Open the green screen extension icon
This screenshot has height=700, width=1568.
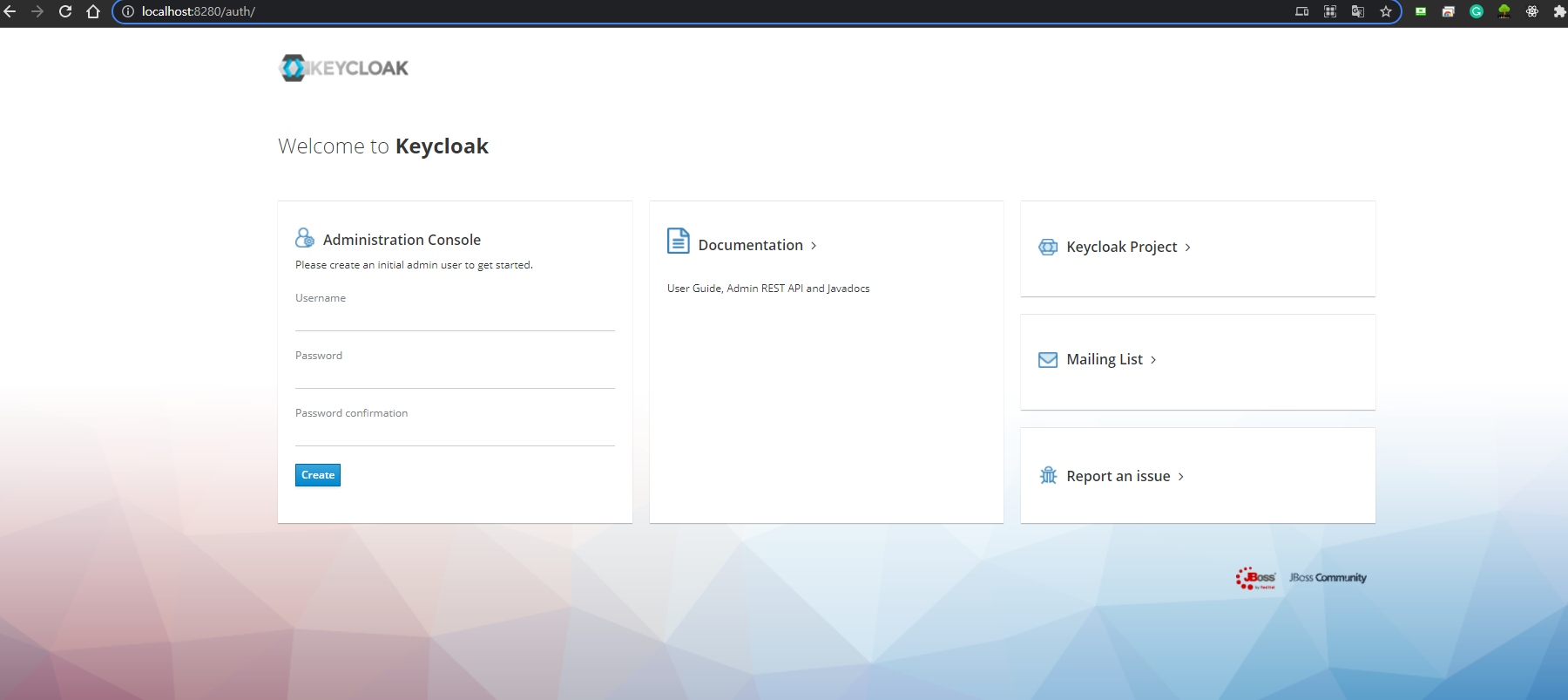click(1421, 11)
